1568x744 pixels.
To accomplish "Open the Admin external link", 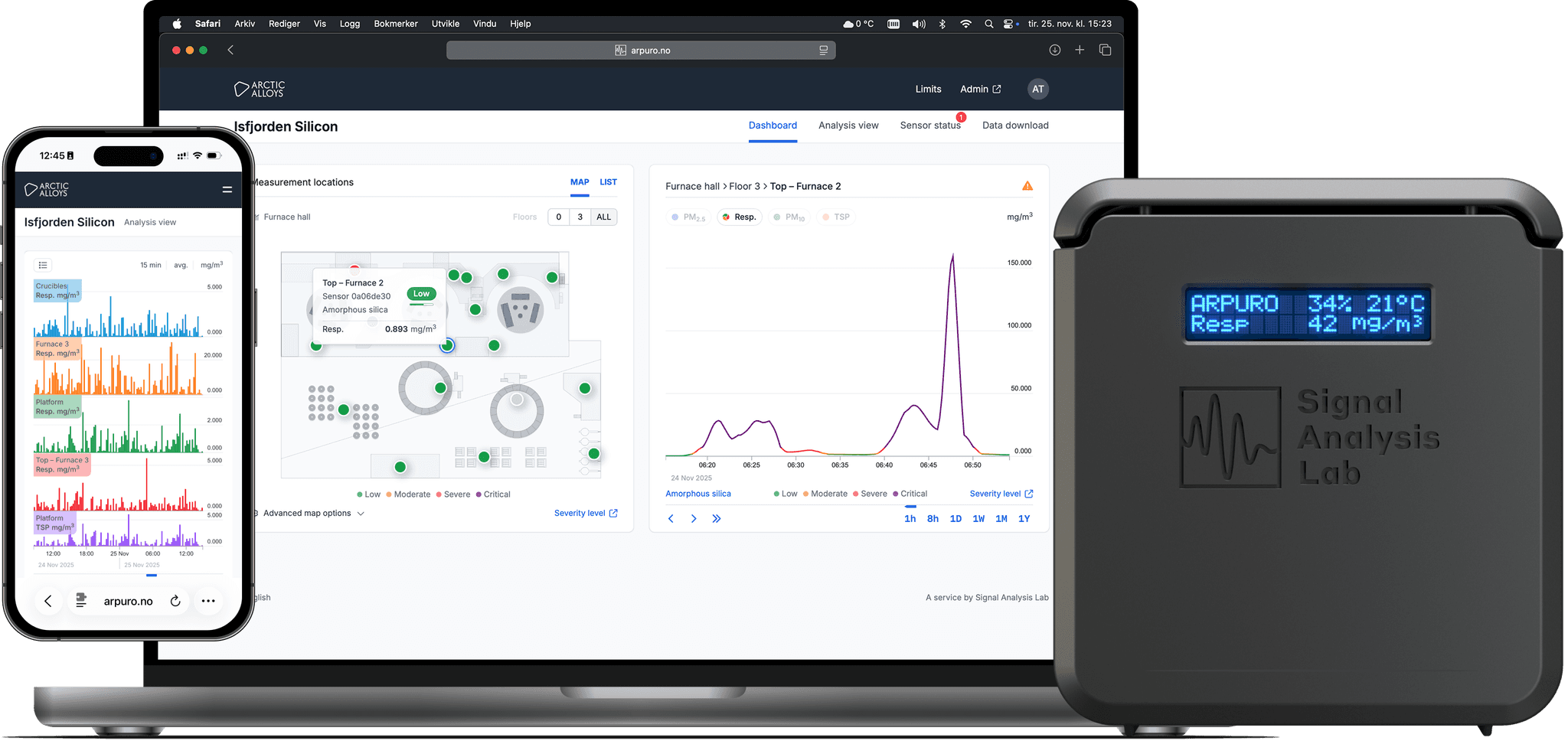I will (x=980, y=89).
